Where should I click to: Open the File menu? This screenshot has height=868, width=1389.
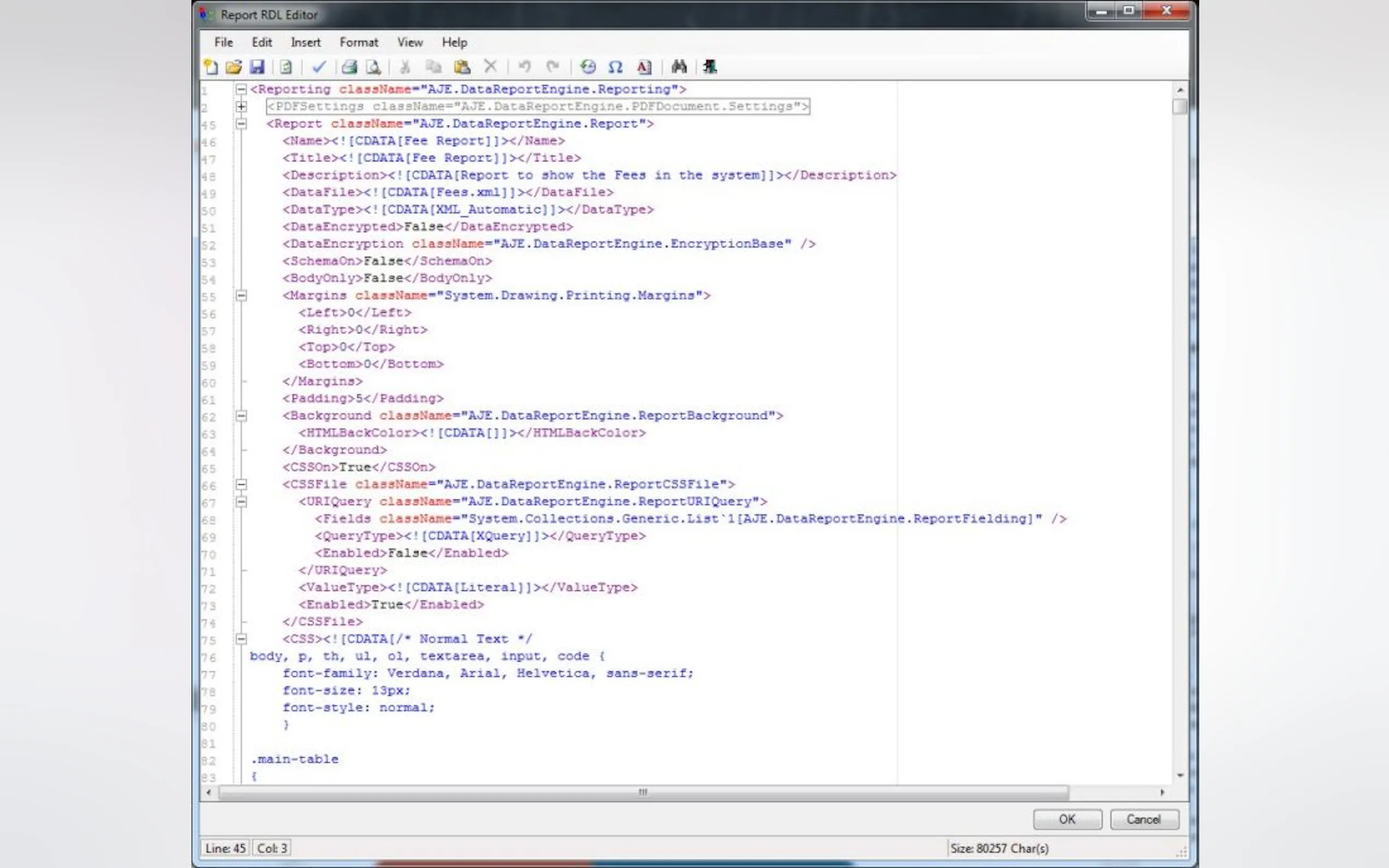pyautogui.click(x=223, y=43)
